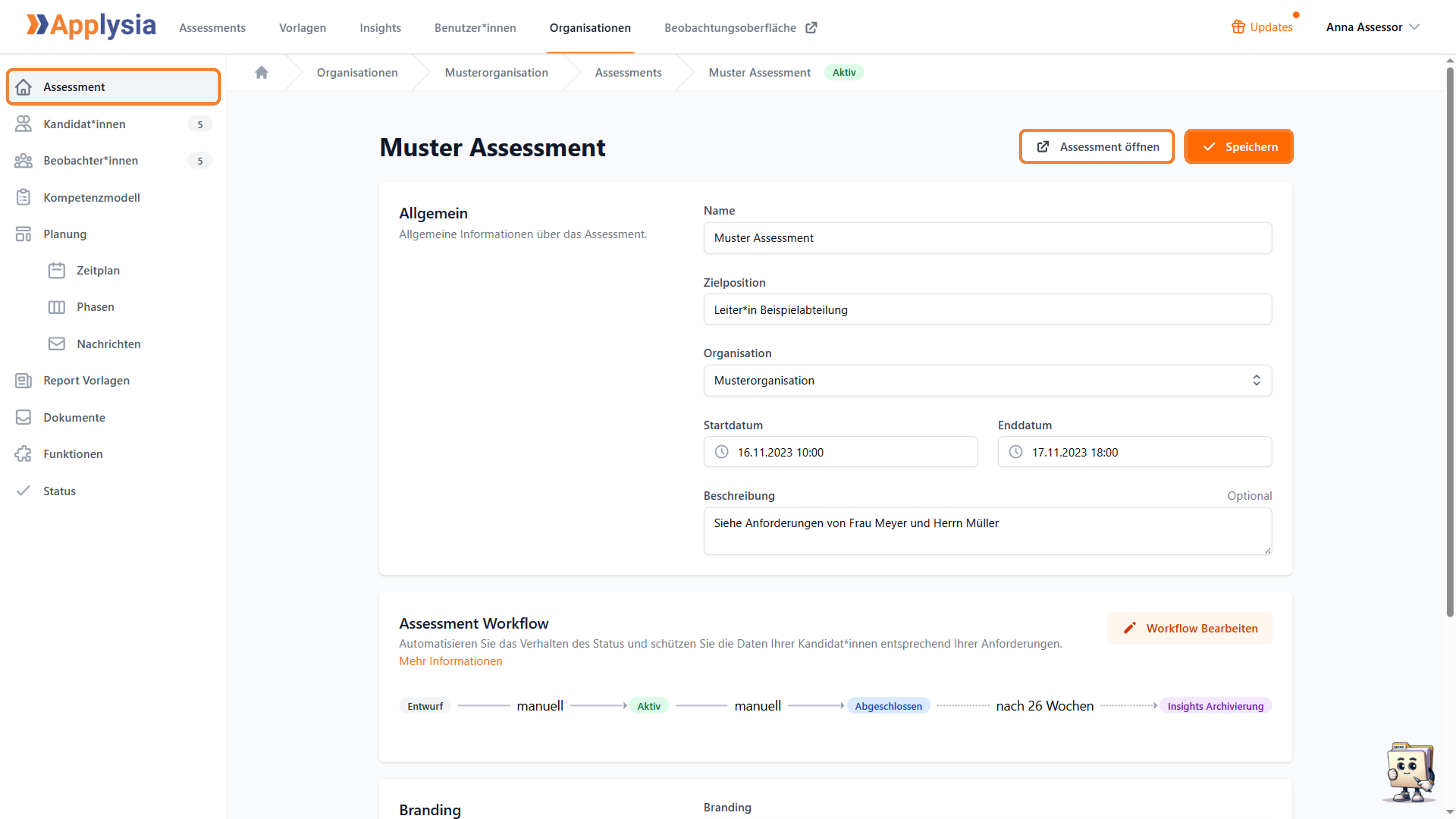Click the Enddatum date field
This screenshot has width=1456, height=819.
point(1134,452)
